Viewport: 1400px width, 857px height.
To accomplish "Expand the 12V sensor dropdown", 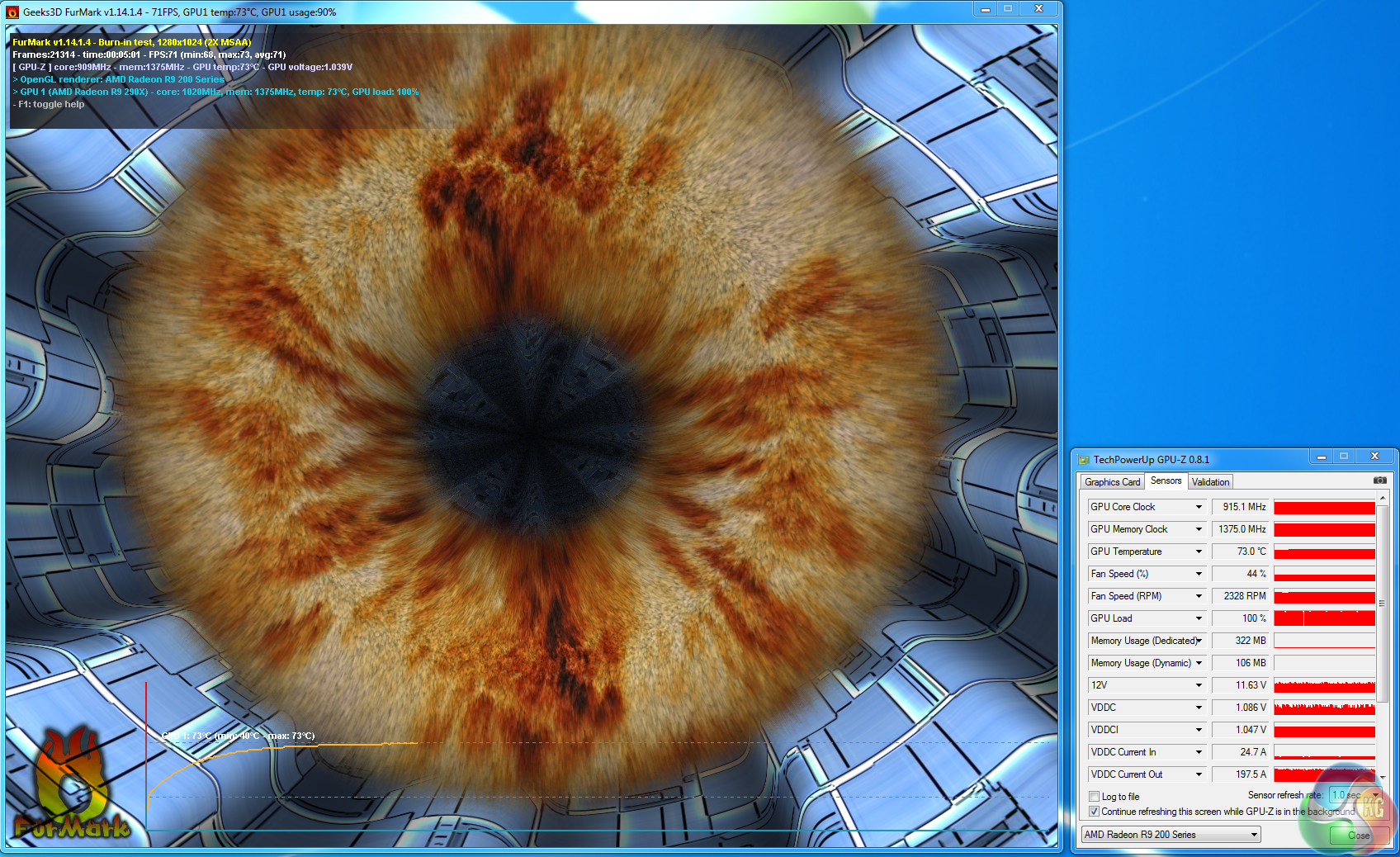I will click(x=1199, y=685).
